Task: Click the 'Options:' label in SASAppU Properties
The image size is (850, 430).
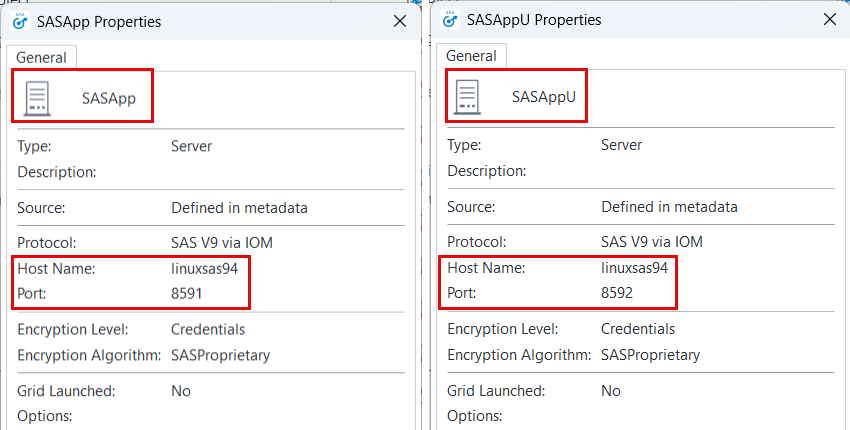Action: [474, 416]
